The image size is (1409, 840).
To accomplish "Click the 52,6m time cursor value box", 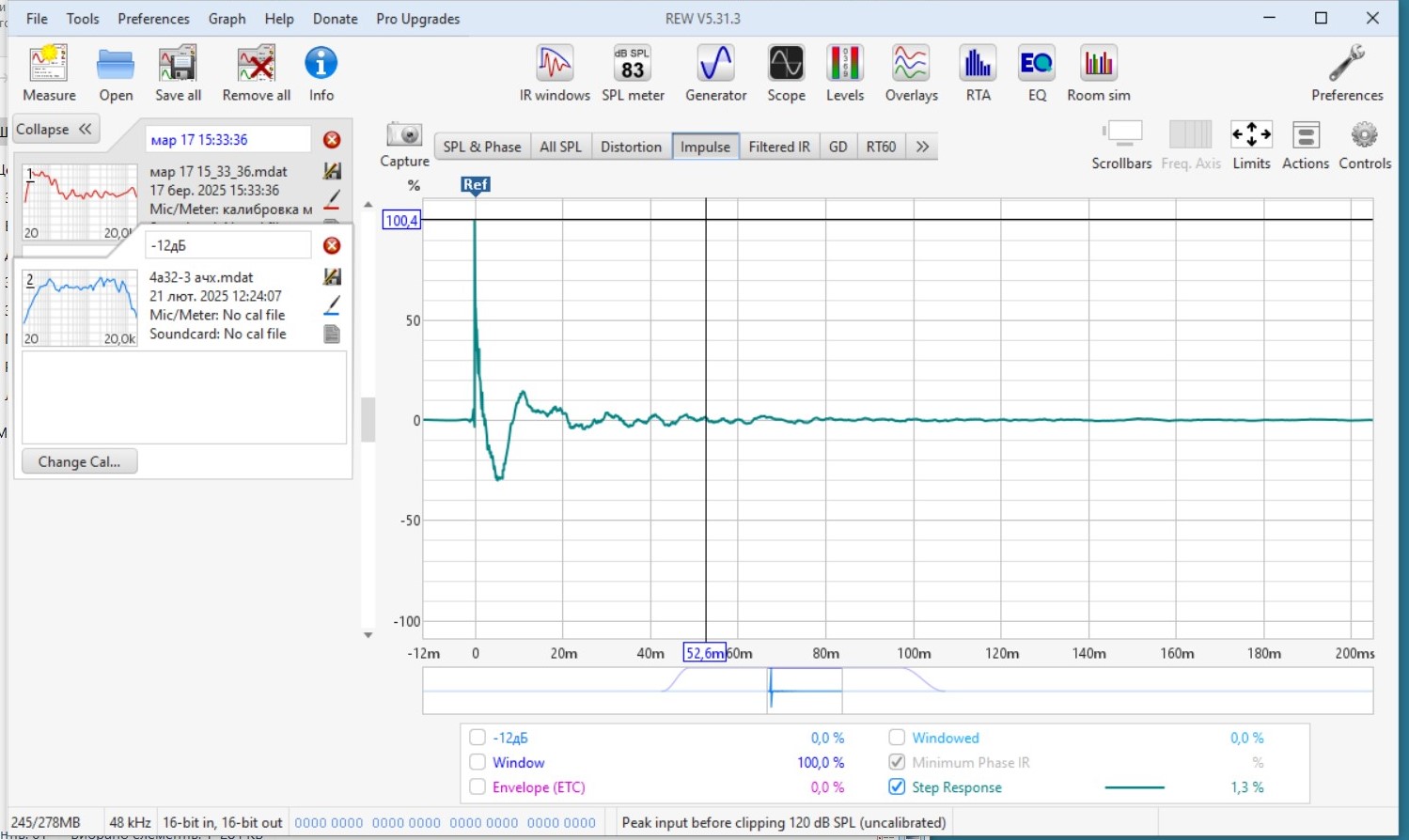I will point(704,653).
